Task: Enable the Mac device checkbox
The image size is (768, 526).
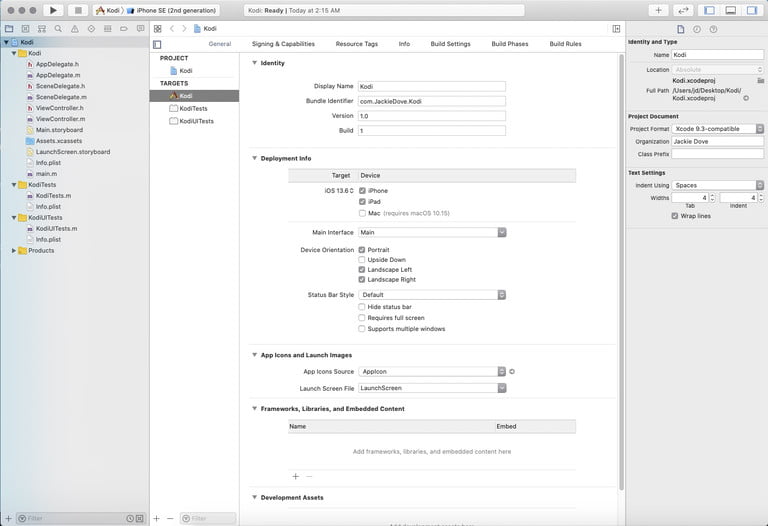Action: [x=362, y=213]
